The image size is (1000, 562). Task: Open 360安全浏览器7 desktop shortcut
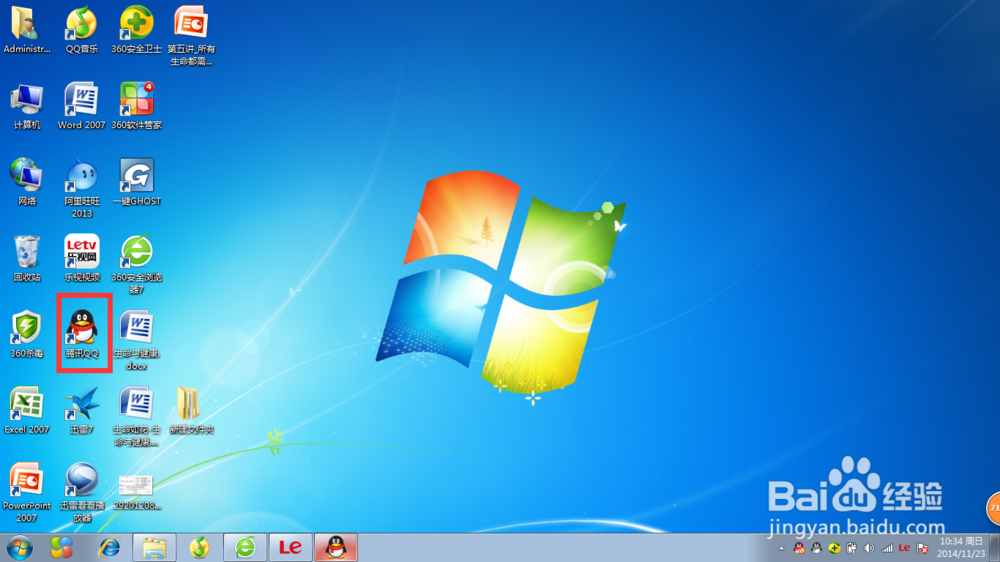click(x=136, y=264)
